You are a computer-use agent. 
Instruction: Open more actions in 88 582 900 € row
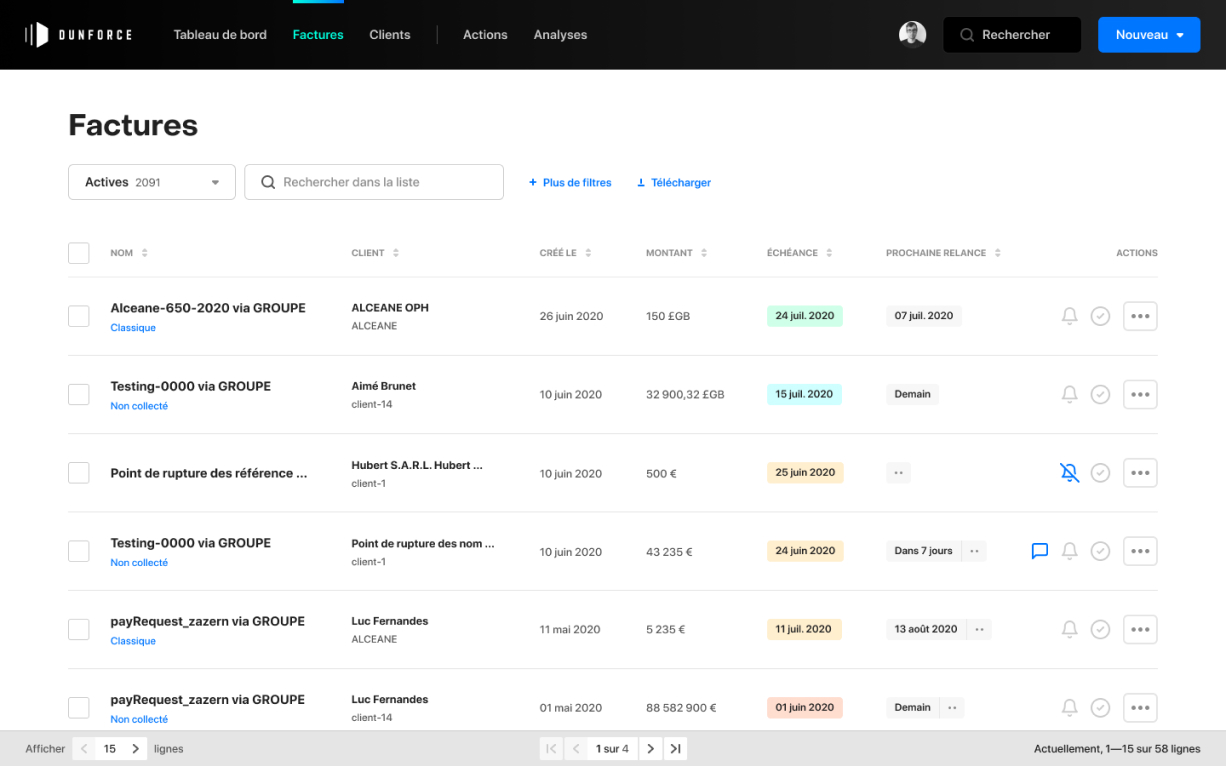tap(1140, 707)
